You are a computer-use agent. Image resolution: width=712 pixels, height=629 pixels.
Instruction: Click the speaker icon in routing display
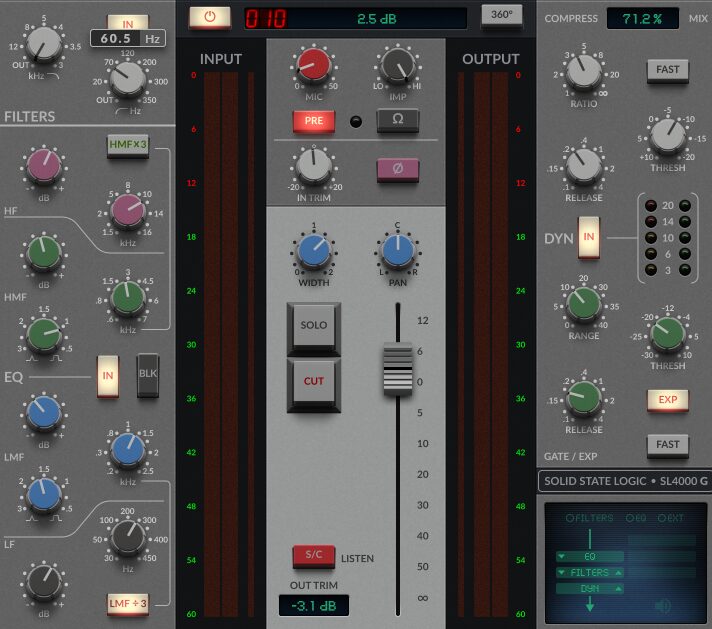(x=661, y=604)
